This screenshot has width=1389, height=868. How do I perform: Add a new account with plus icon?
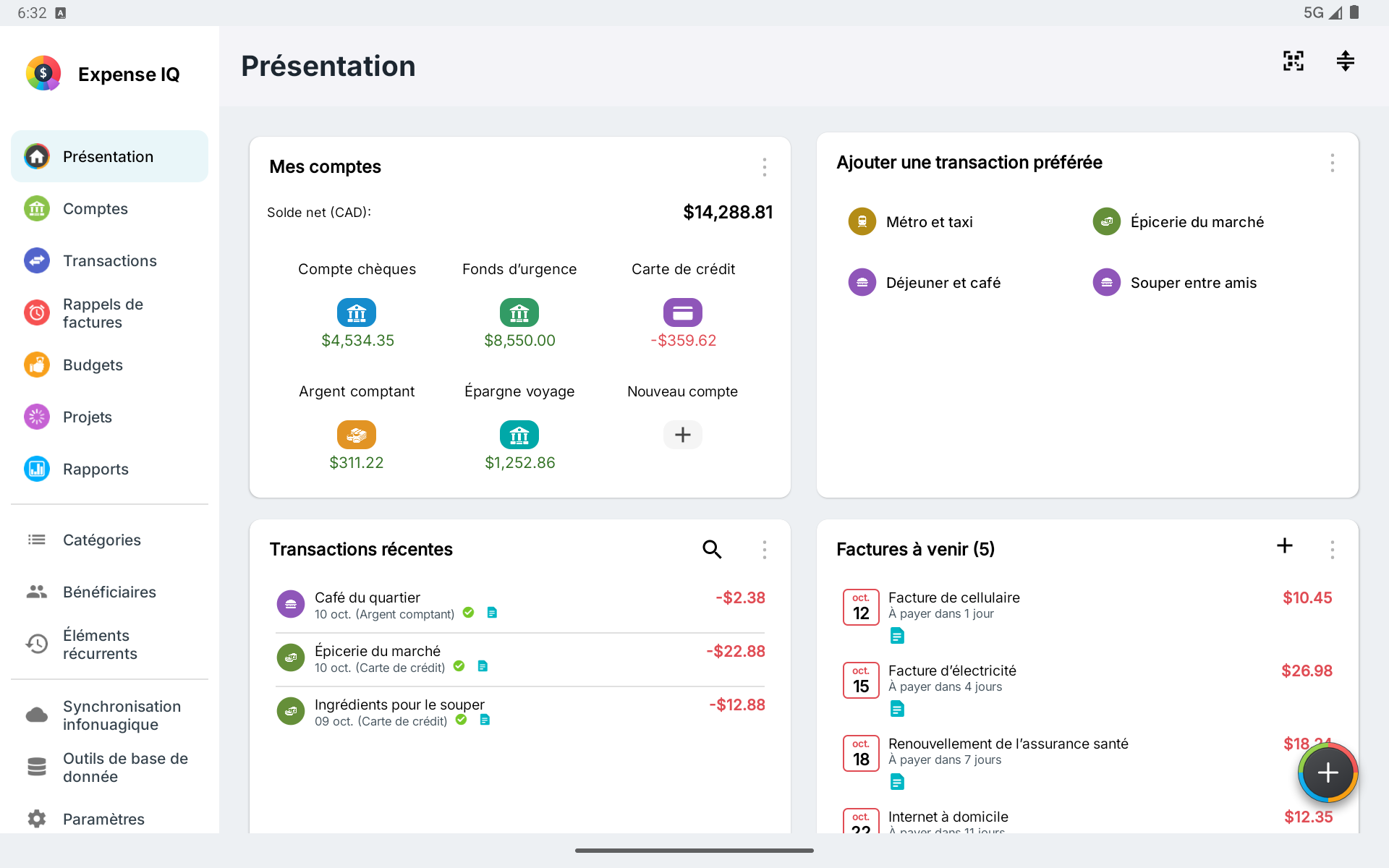(683, 435)
